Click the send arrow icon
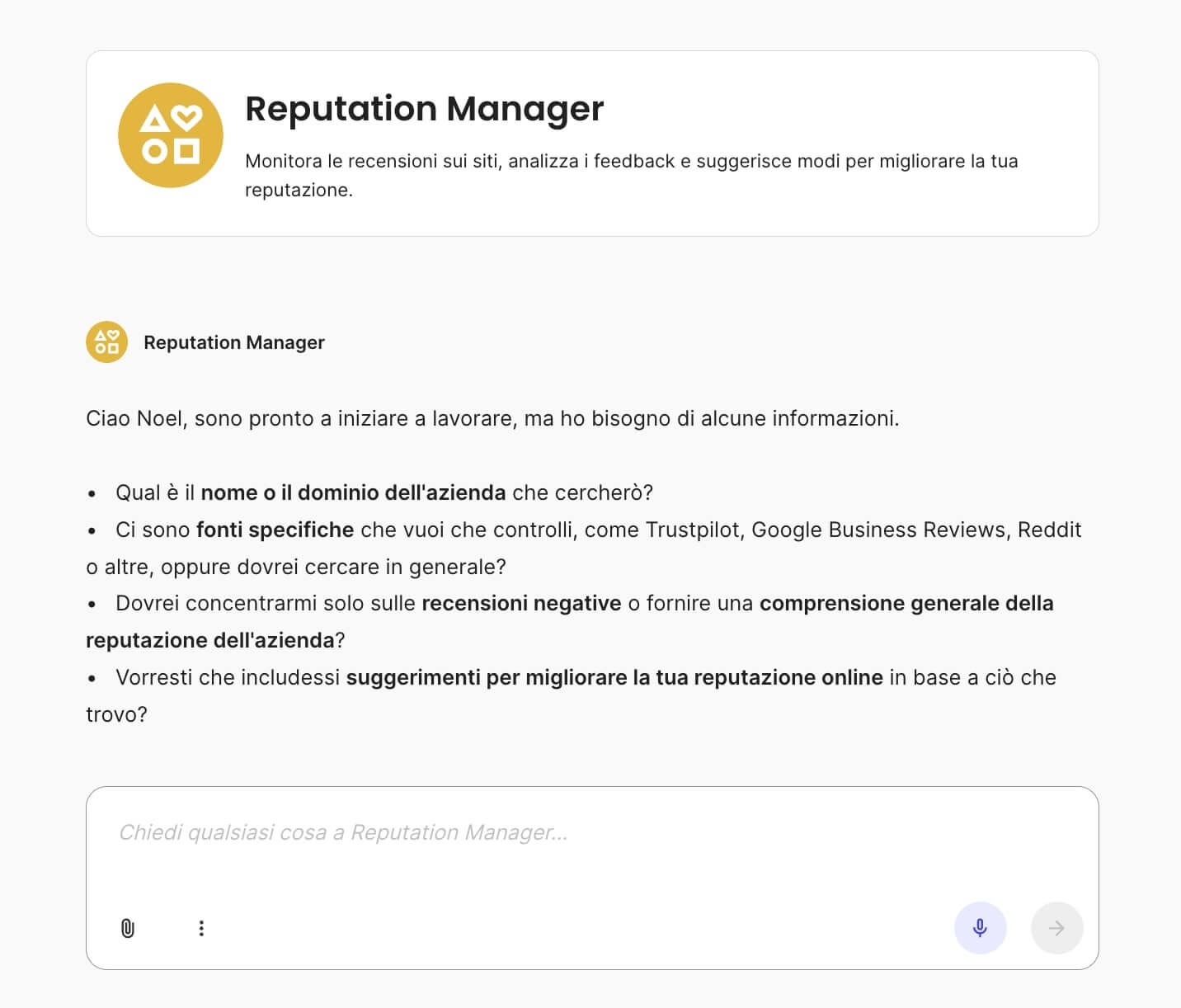Image resolution: width=1181 pixels, height=1008 pixels. pos(1057,927)
